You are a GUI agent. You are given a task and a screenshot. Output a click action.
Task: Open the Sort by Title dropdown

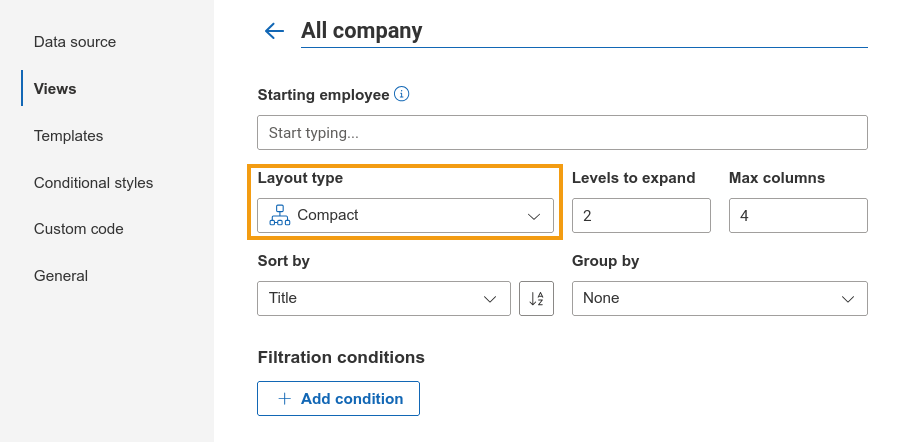click(384, 299)
